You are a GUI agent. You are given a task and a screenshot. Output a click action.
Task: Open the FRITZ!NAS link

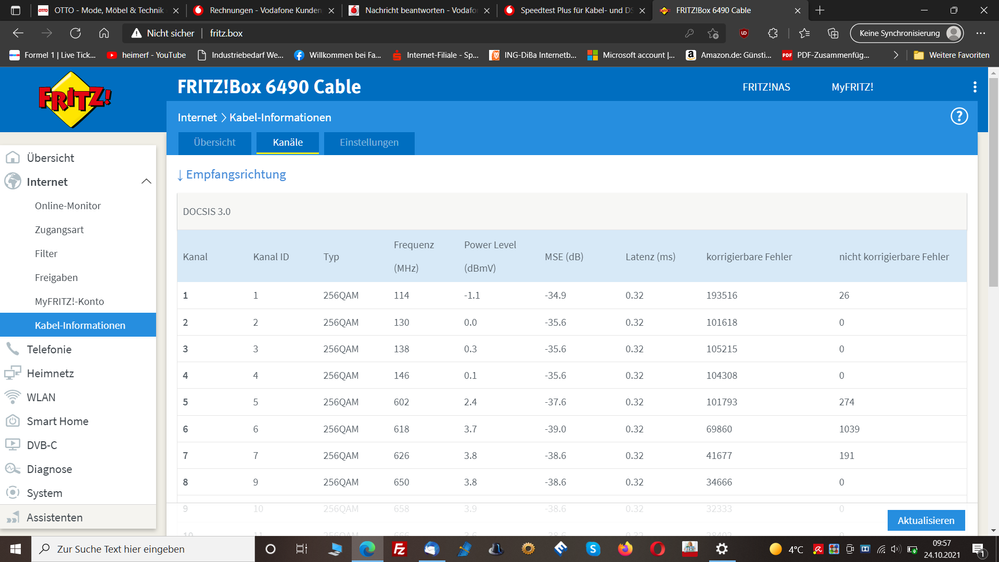tap(766, 87)
